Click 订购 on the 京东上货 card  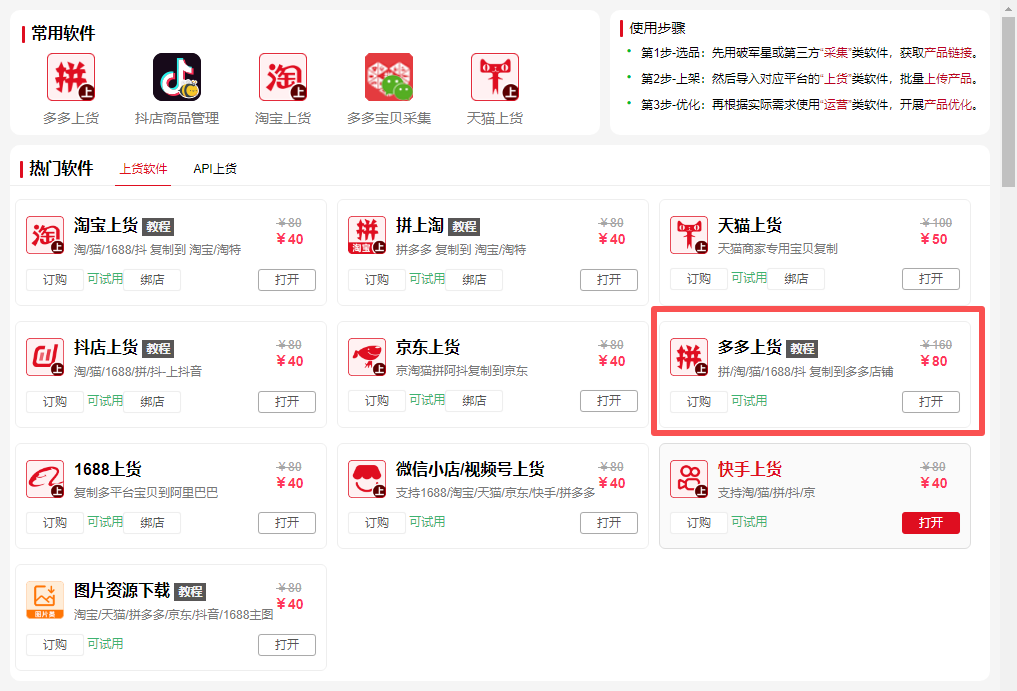click(x=377, y=400)
